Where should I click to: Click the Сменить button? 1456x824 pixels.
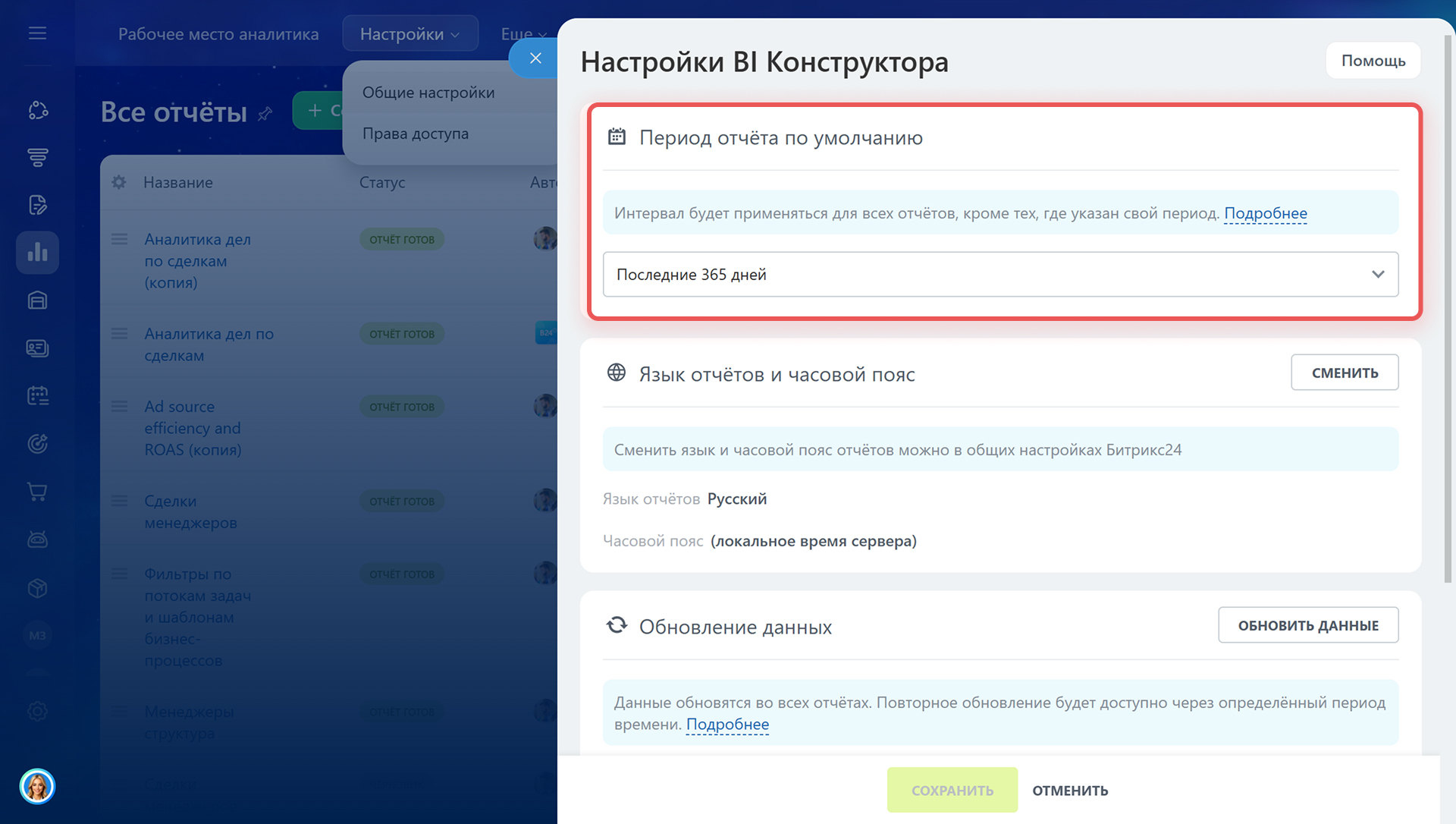(x=1344, y=373)
